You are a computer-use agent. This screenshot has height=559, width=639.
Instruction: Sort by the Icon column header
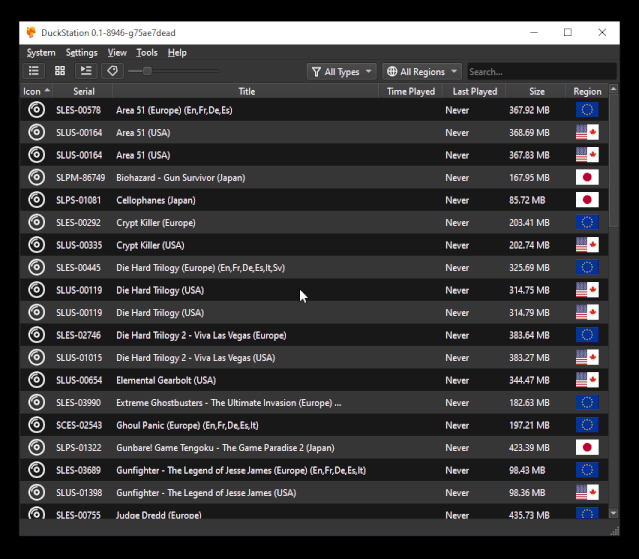point(36,92)
